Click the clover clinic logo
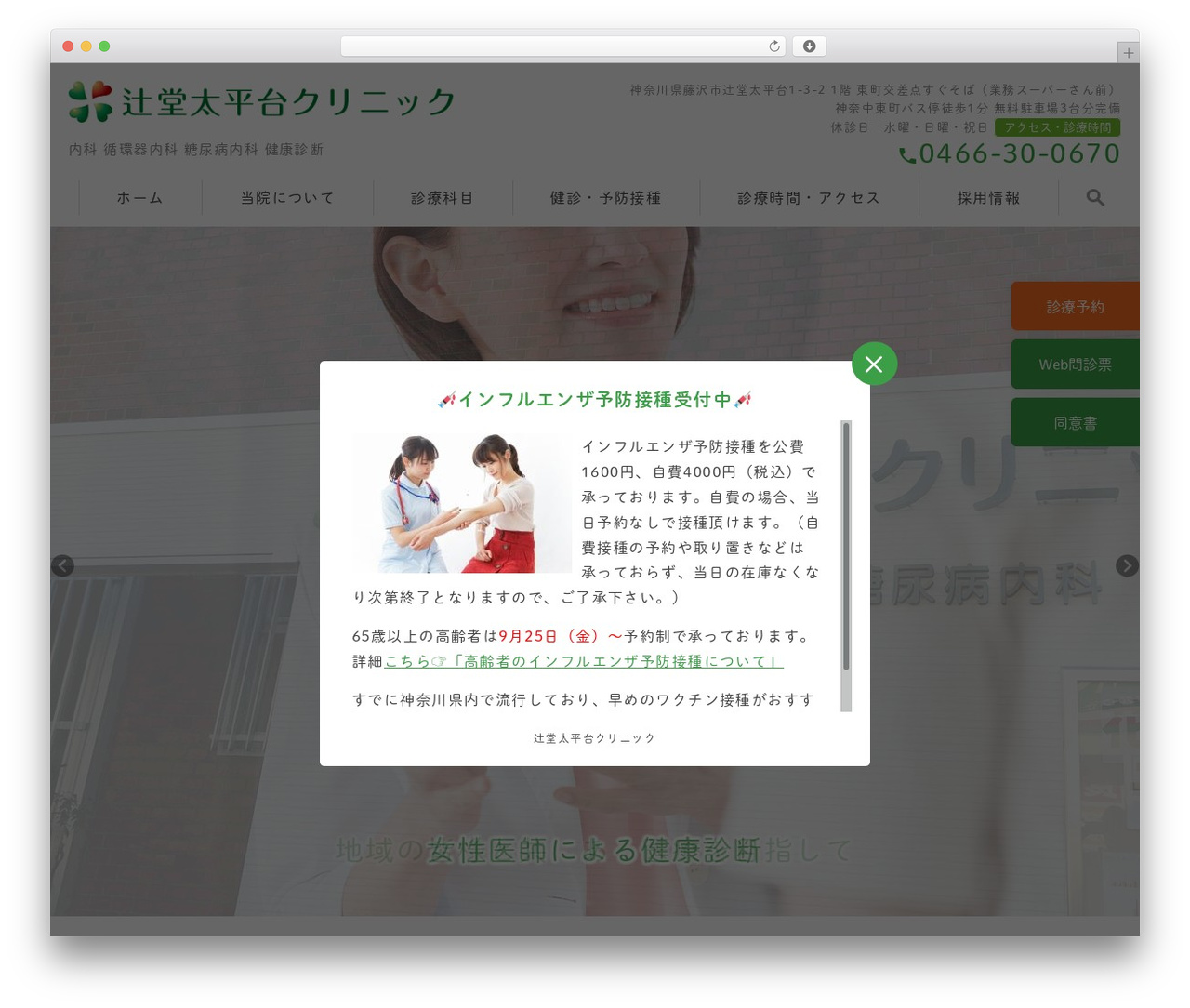 [90, 101]
